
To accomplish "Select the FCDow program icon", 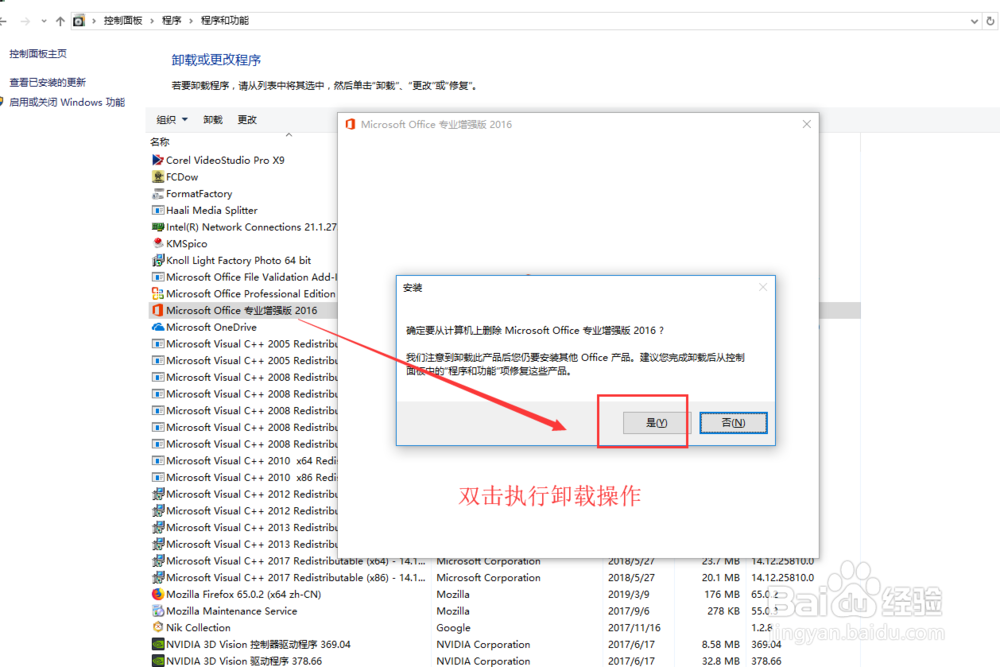I will coord(158,177).
